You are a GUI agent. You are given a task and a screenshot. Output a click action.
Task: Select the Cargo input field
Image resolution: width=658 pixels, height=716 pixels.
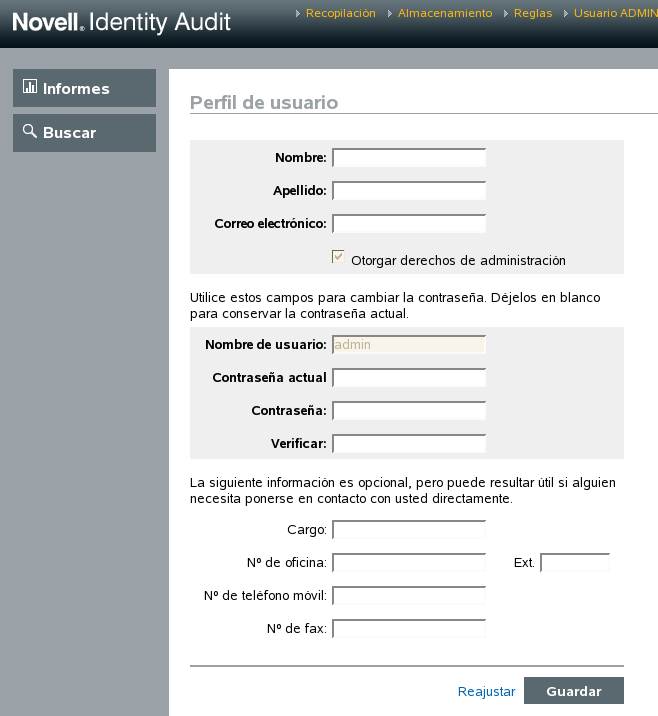pos(409,530)
